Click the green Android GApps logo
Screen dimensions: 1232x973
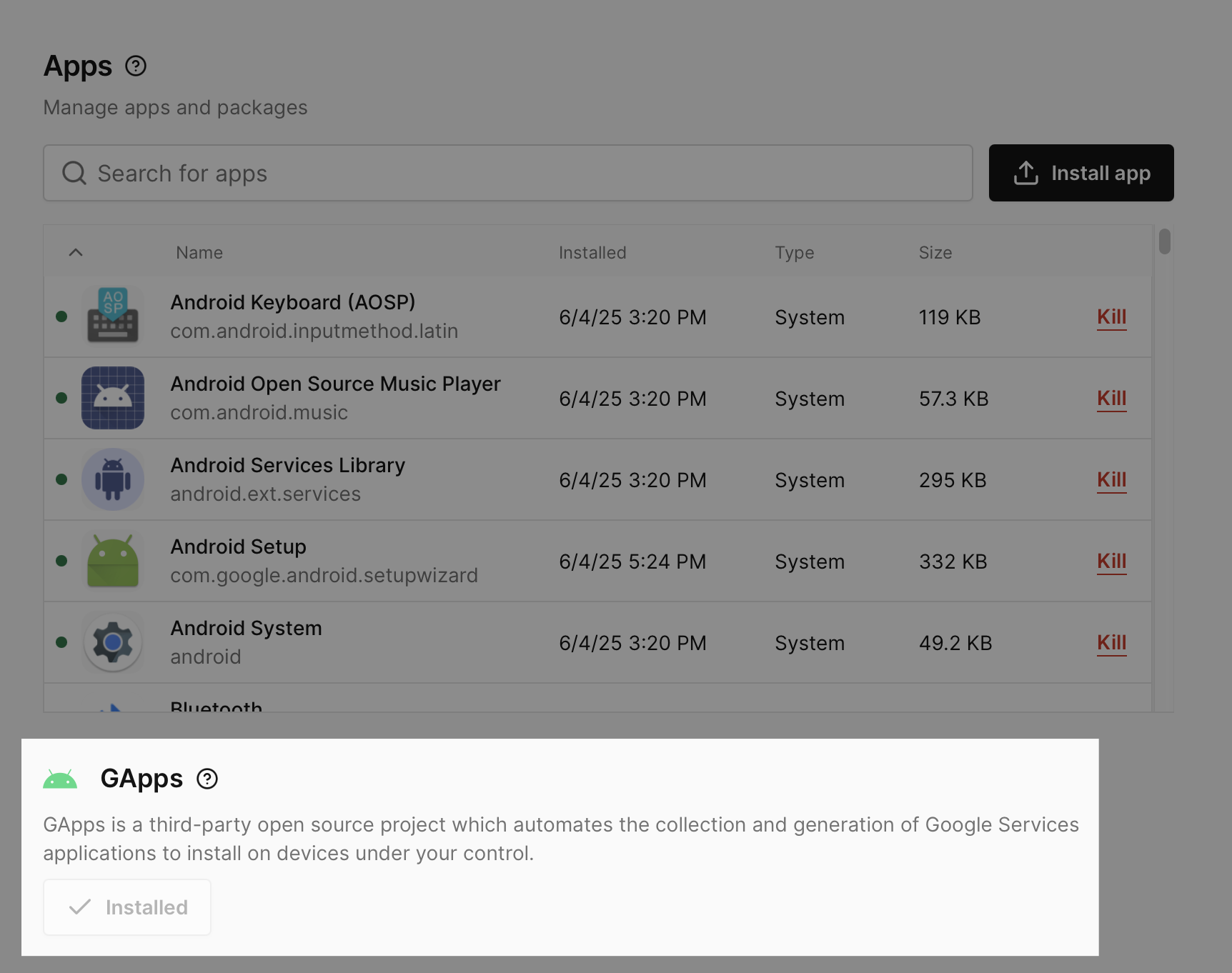click(60, 779)
